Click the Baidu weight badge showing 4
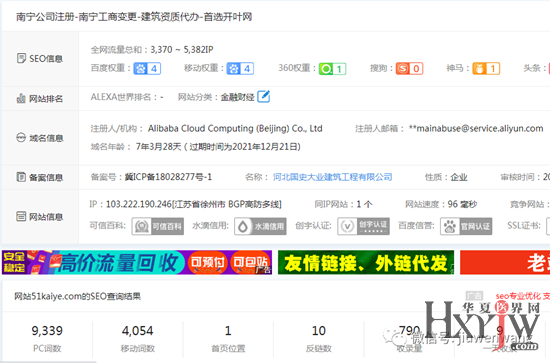Image resolution: width=550 pixels, height=363 pixels. (x=147, y=68)
